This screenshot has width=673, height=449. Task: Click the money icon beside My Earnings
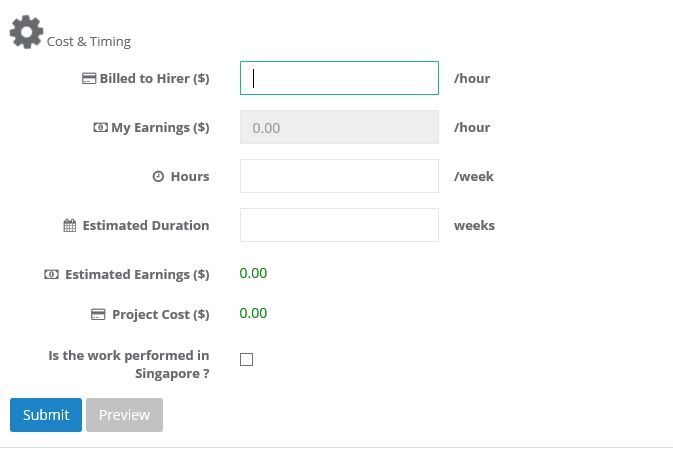[100, 127]
